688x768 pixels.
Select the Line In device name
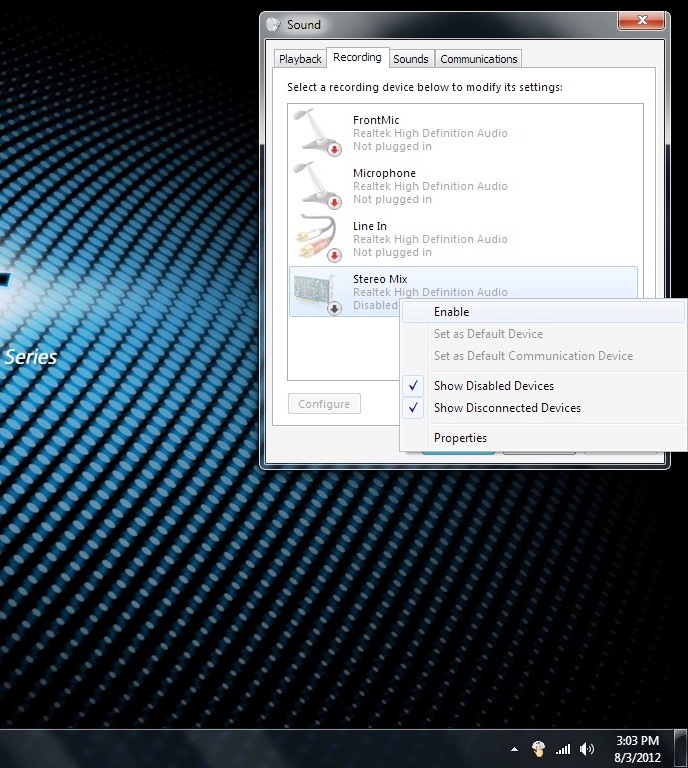point(370,226)
